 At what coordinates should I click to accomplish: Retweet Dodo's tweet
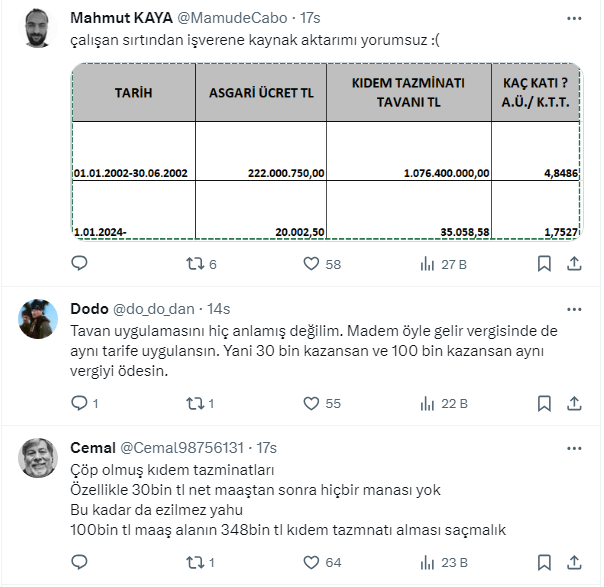coord(196,403)
